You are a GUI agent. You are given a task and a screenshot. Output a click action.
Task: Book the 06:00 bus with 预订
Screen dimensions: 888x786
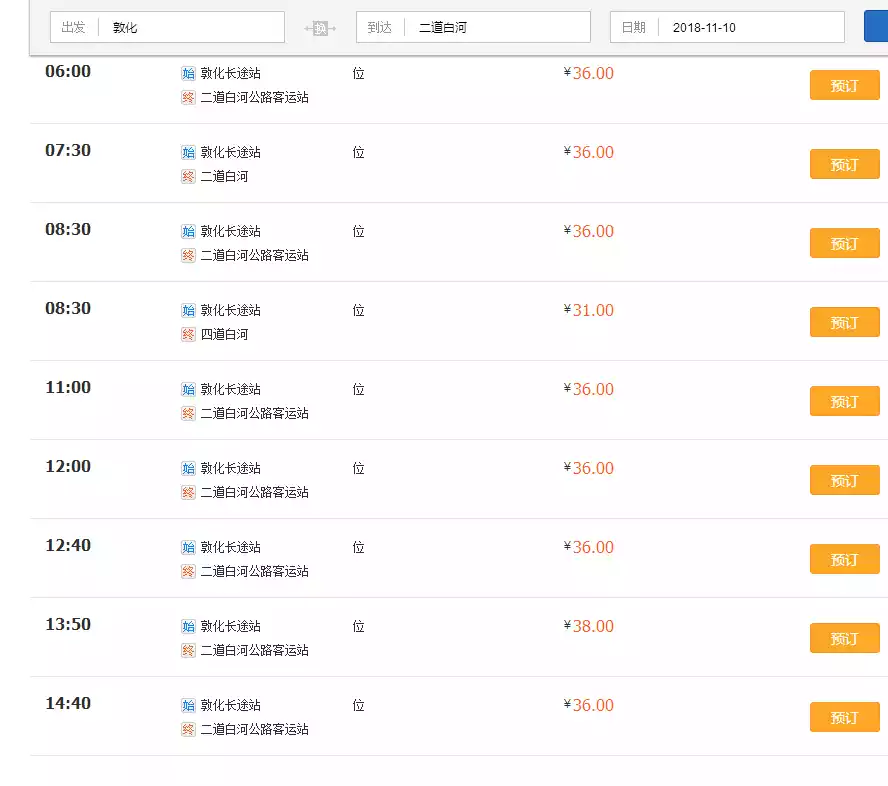pyautogui.click(x=844, y=86)
